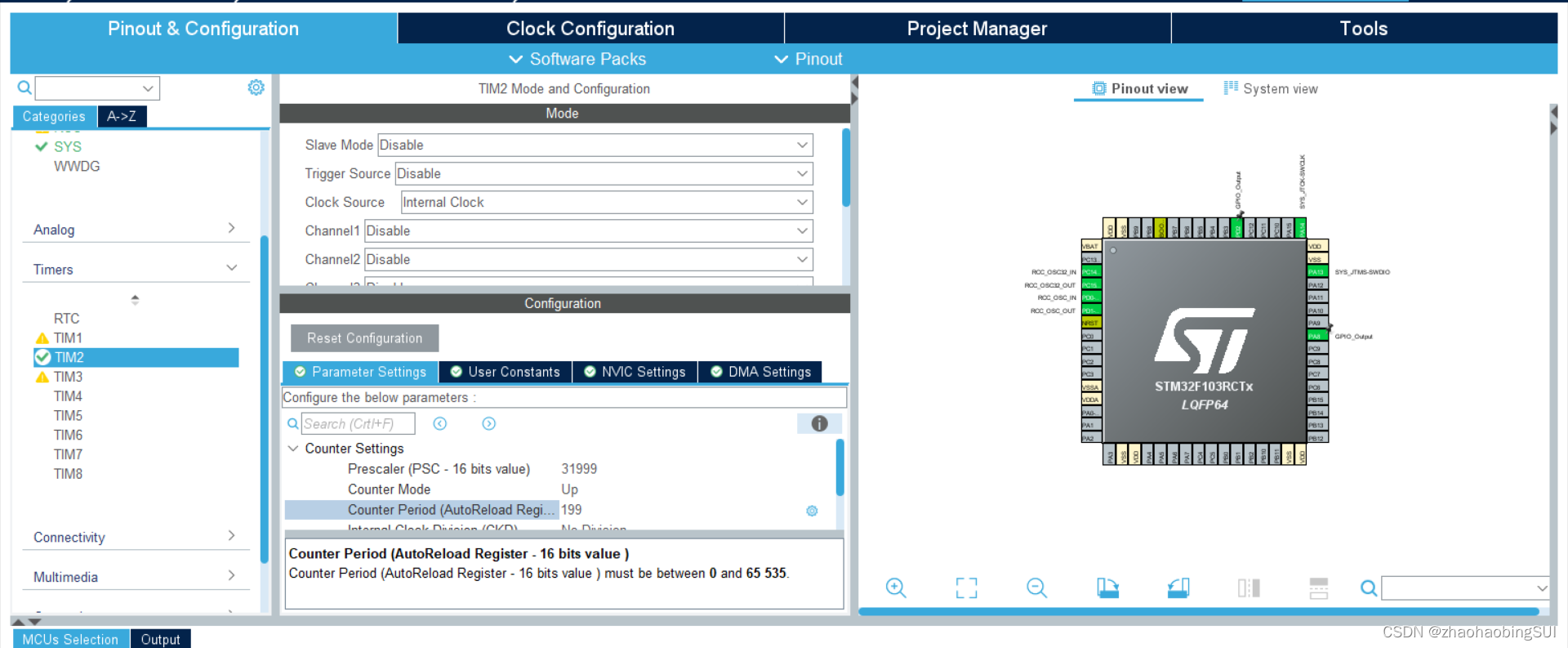Click the green check icon beside SYS
The height and width of the screenshot is (648, 1568).
[41, 146]
